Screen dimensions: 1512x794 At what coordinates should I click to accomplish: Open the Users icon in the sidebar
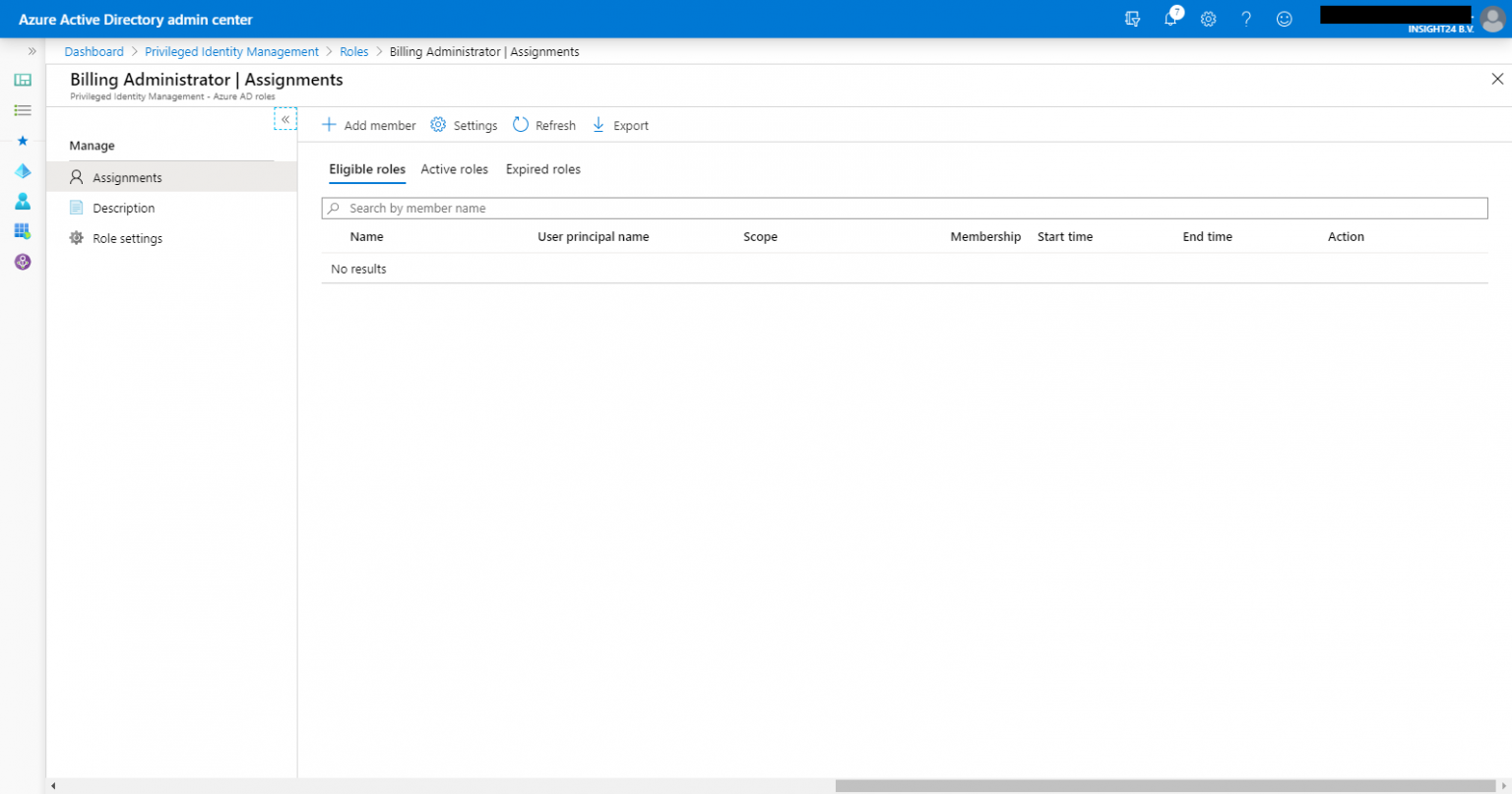coord(23,201)
